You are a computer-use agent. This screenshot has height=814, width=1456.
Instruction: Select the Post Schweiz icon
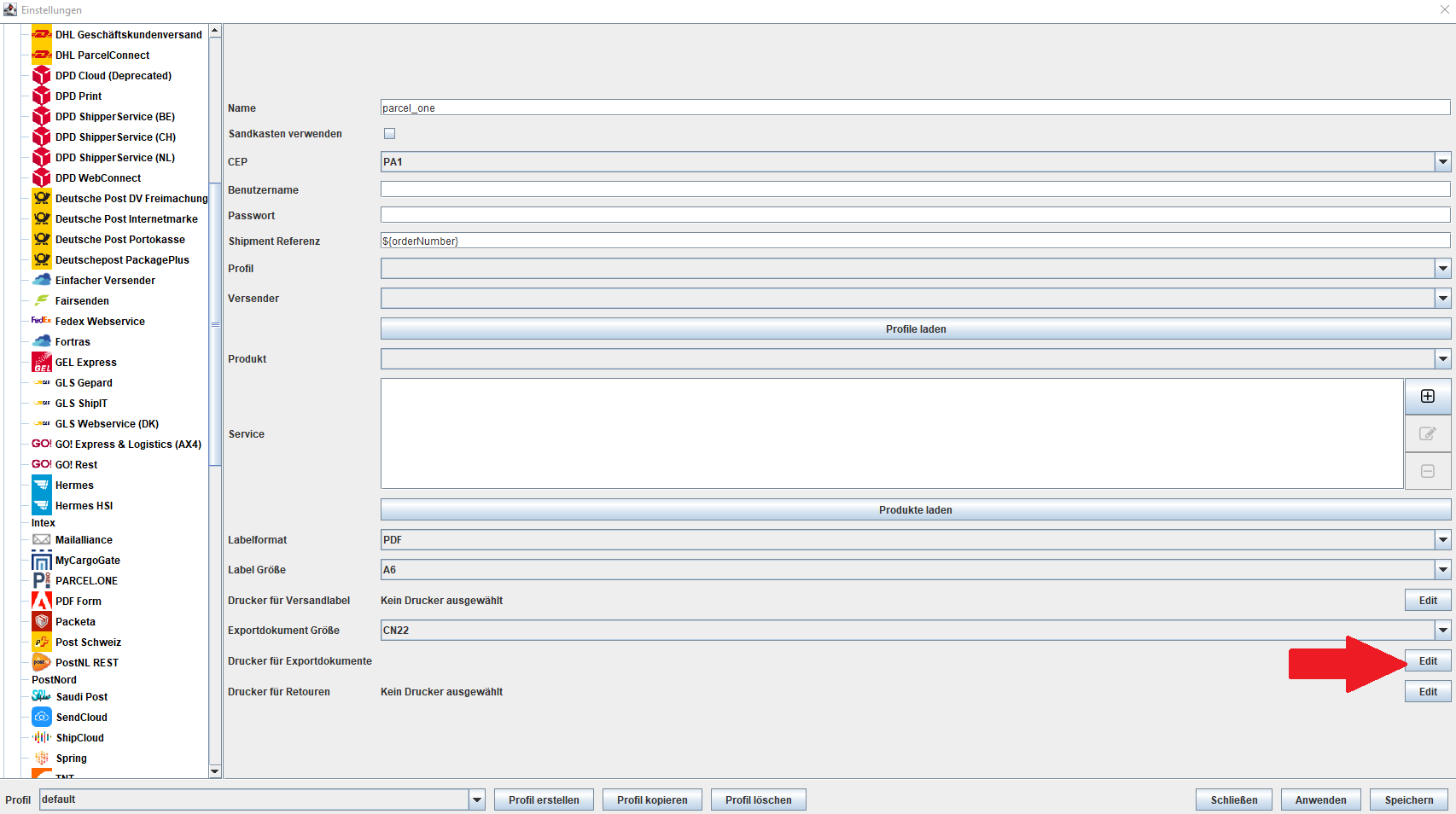click(42, 642)
